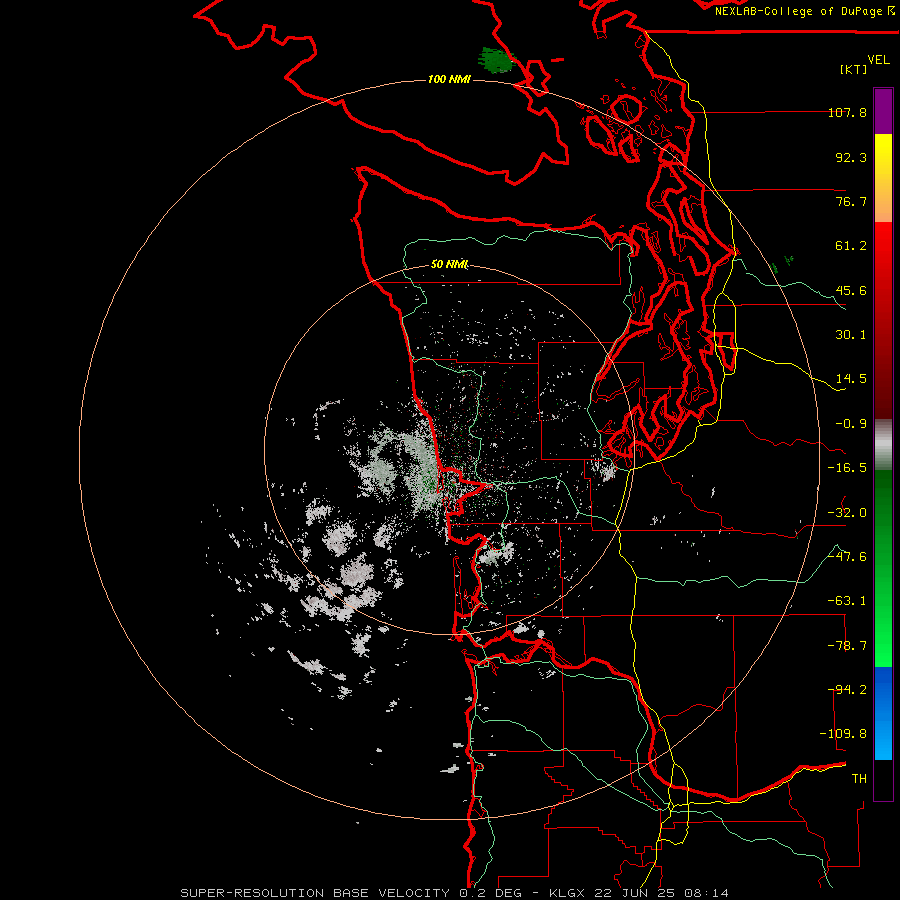Click the purple segment of the color bar
This screenshot has height=900, width=900.
point(883,111)
